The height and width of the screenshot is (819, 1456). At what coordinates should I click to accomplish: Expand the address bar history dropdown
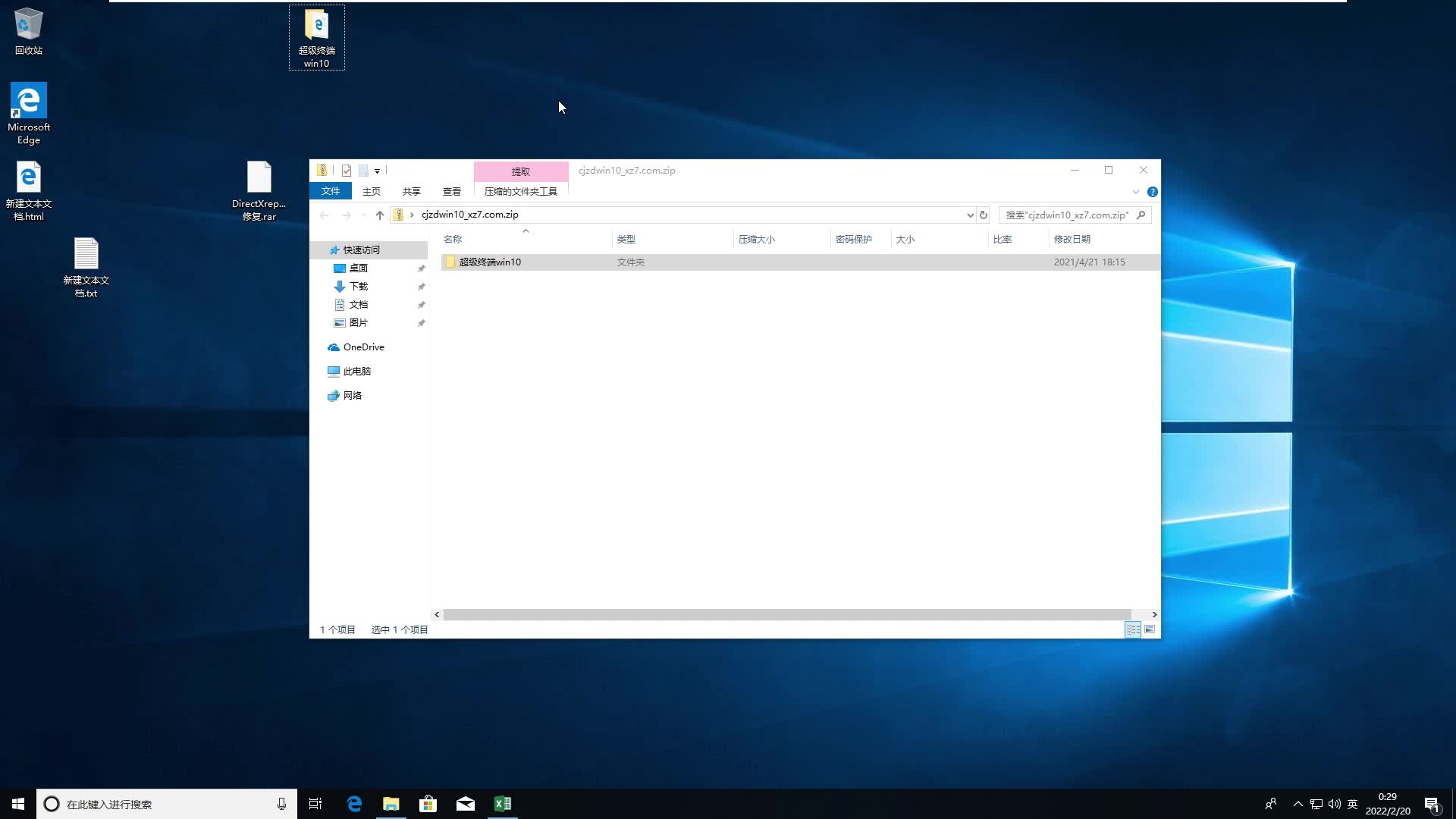tap(970, 215)
